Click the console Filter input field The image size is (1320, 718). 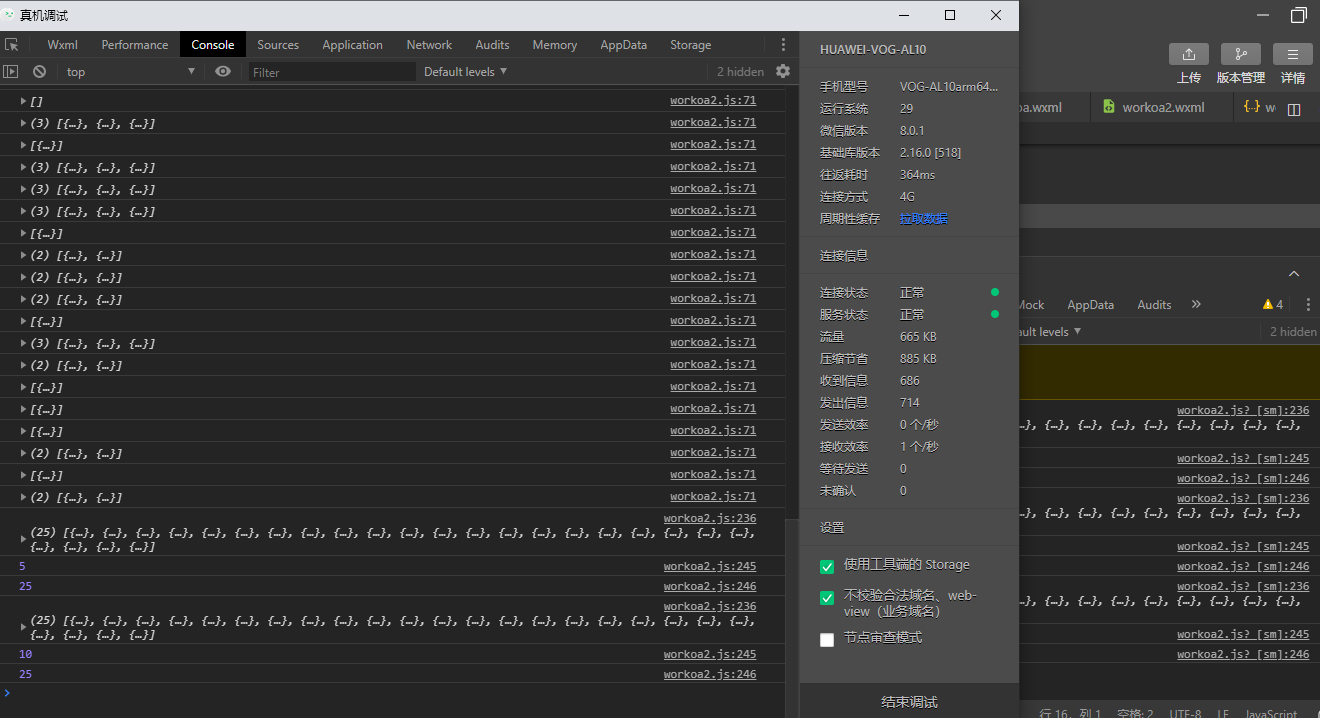coord(331,72)
